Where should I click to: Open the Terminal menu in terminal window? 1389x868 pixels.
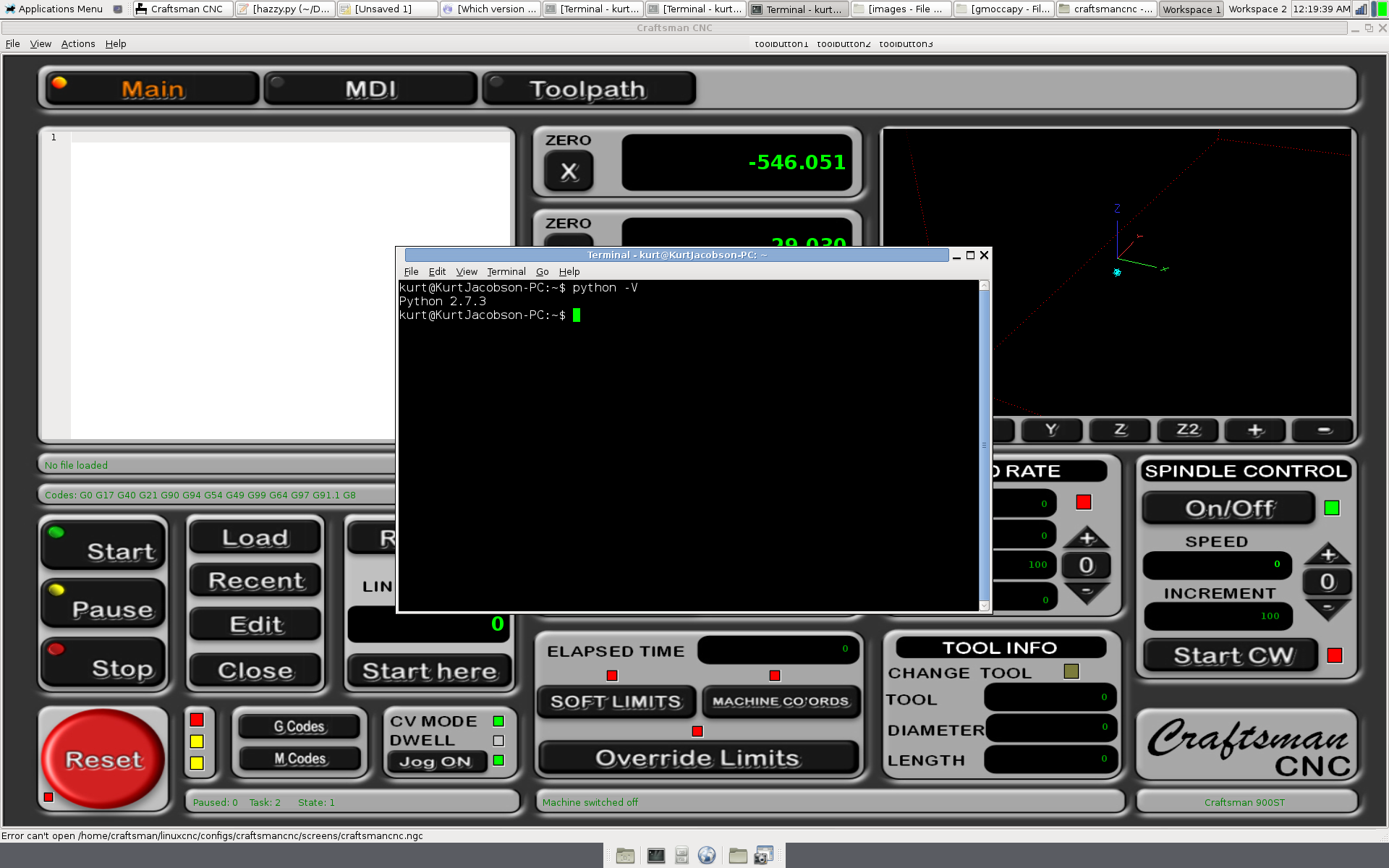click(506, 271)
